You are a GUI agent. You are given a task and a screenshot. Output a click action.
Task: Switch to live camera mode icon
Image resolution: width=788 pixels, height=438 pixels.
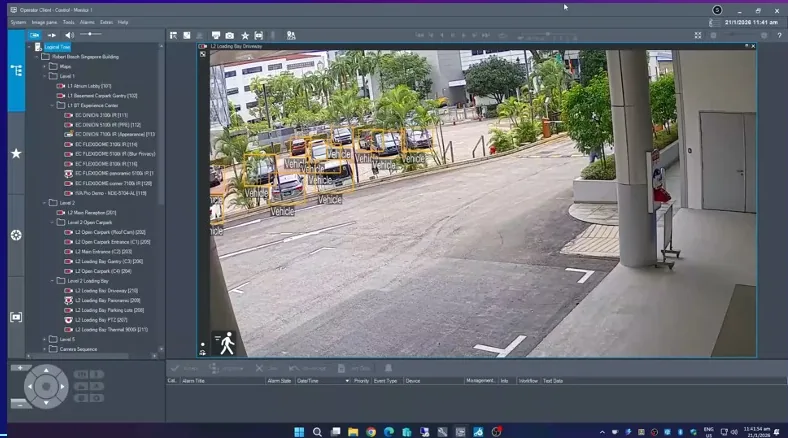click(34, 35)
